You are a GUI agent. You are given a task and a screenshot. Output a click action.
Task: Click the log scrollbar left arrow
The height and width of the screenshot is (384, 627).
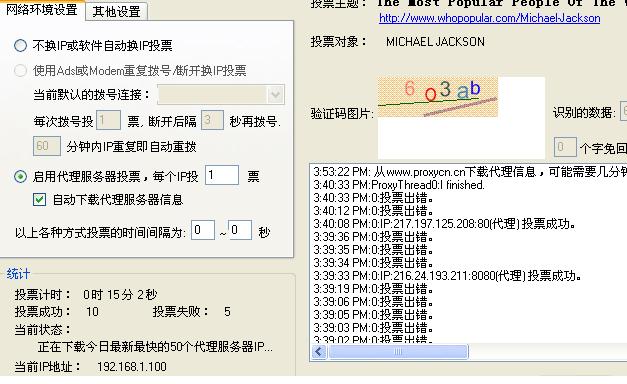pyautogui.click(x=319, y=352)
